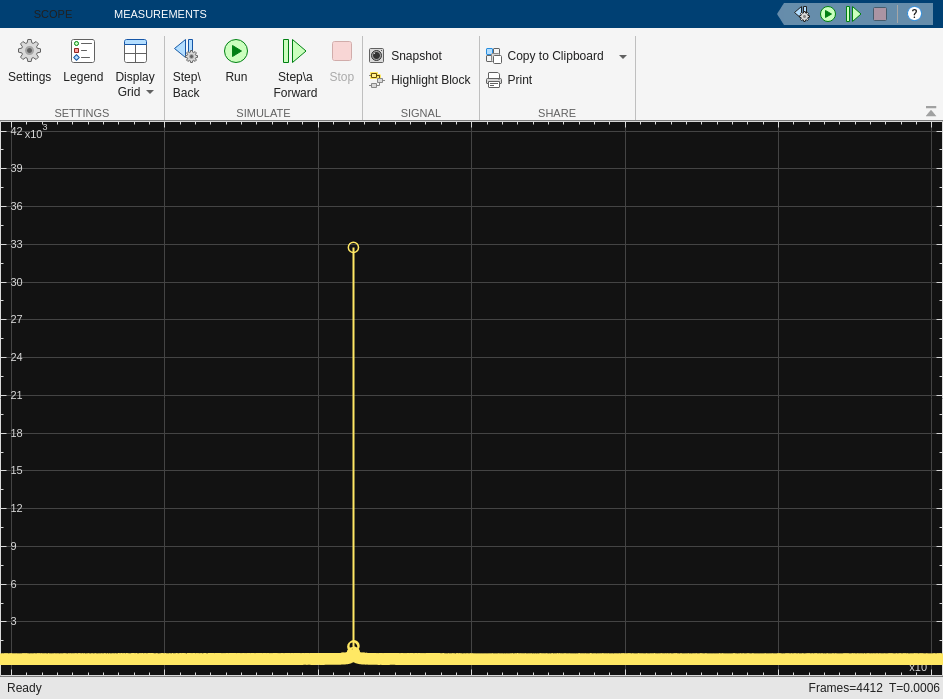Screen dimensions: 943x699
Task: Select the SCOPE tab
Action: [x=53, y=14]
